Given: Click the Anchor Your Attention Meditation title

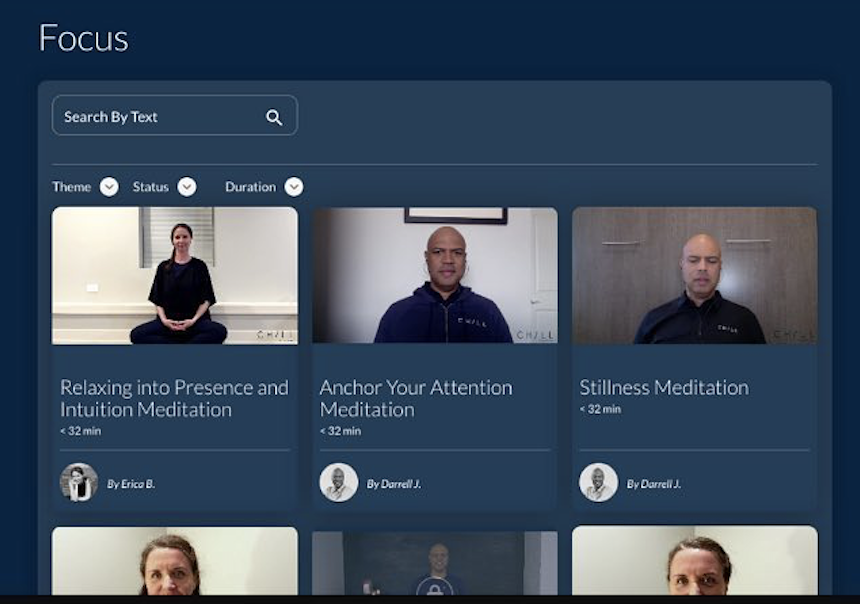Looking at the screenshot, I should pos(416,398).
